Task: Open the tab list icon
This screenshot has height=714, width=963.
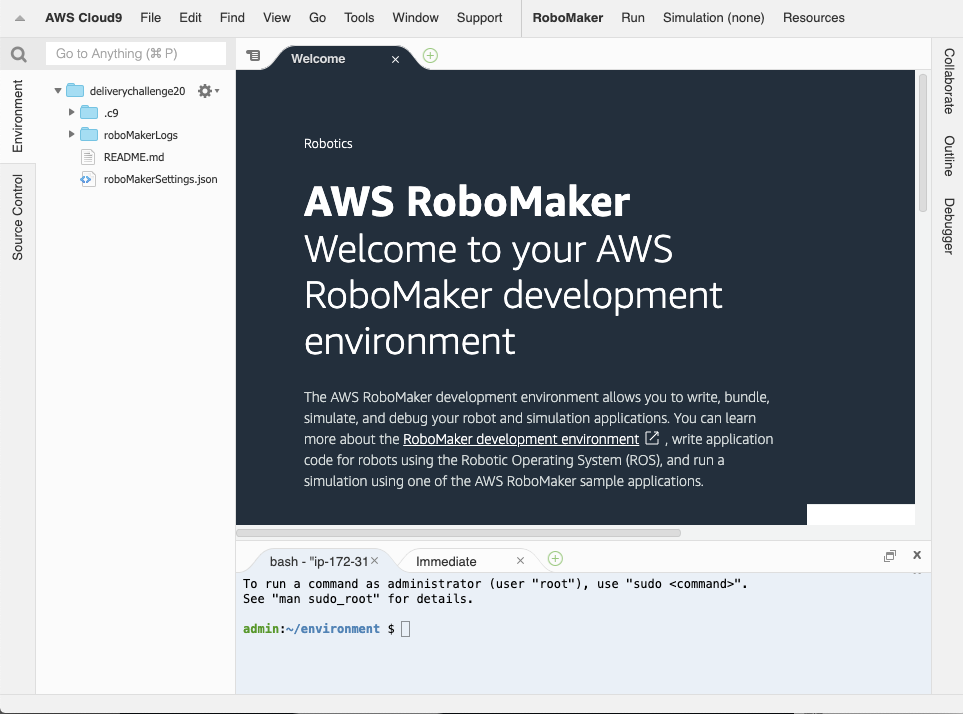Action: 253,56
